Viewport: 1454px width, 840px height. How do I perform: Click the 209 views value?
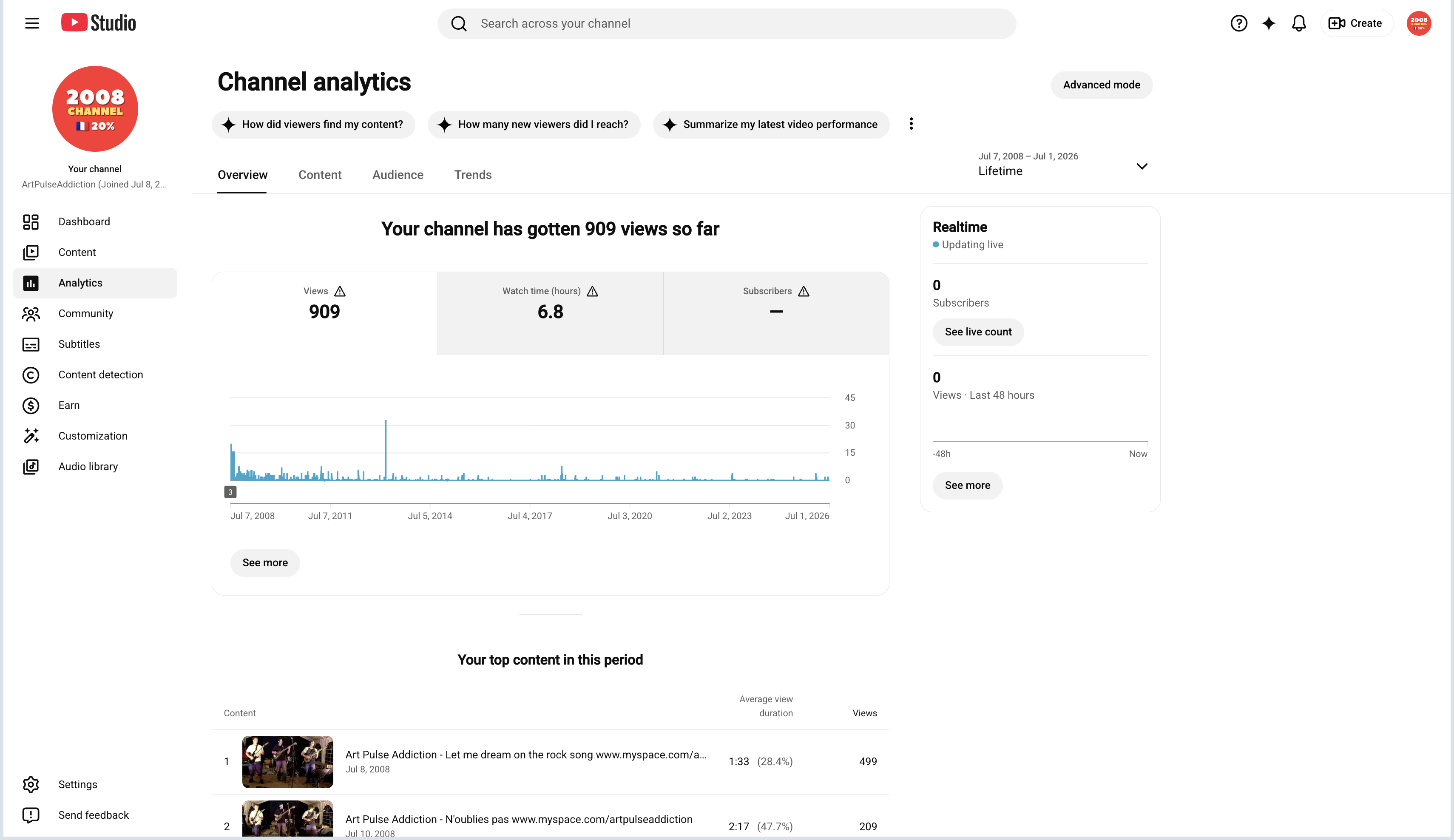tap(868, 826)
